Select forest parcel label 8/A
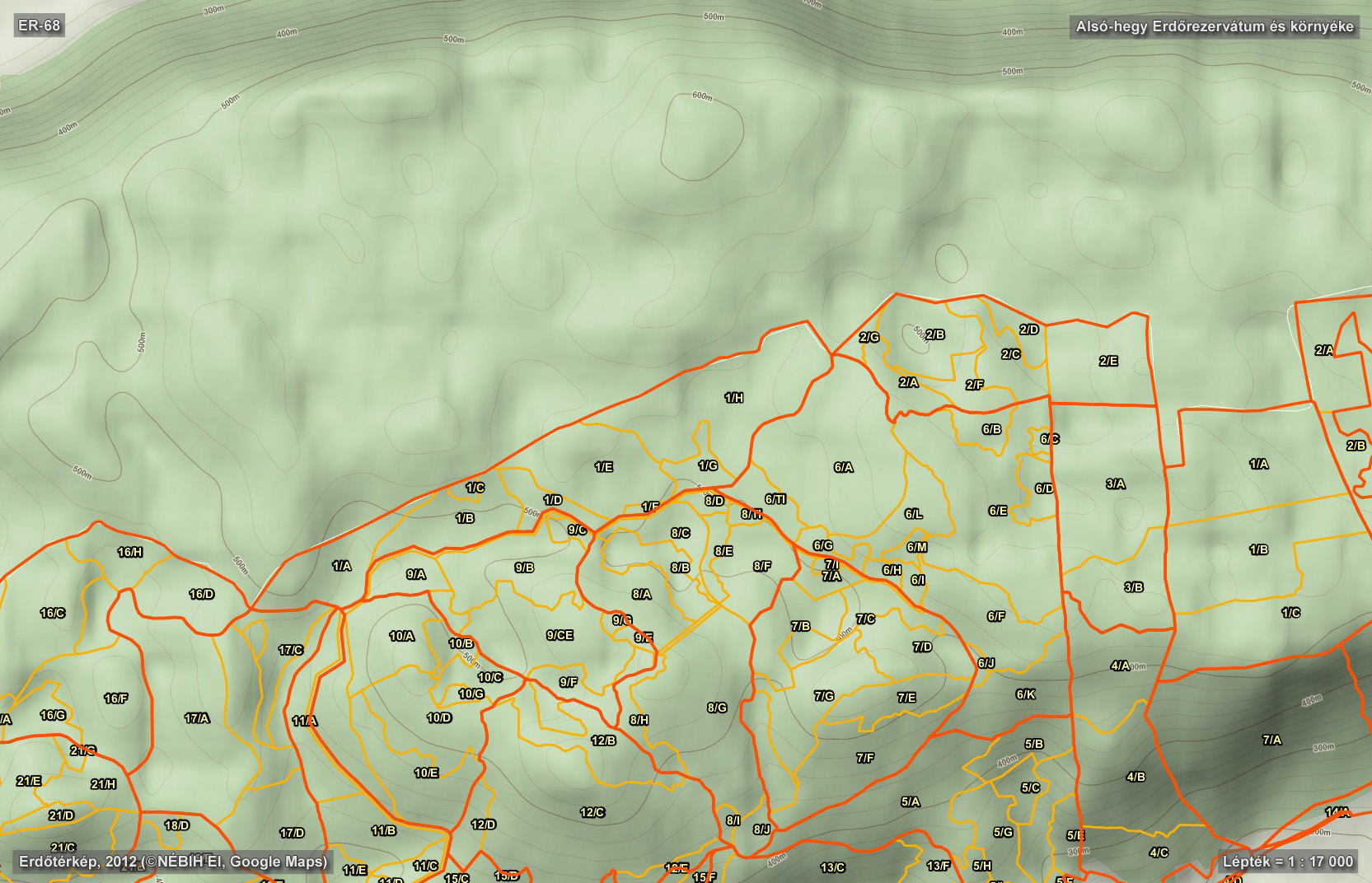1372x883 pixels. point(642,594)
